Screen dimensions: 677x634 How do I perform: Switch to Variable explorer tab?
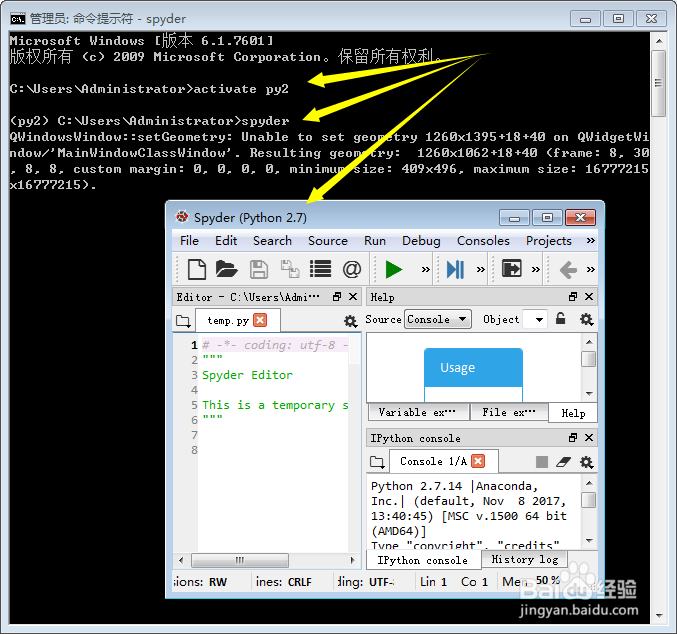(418, 412)
